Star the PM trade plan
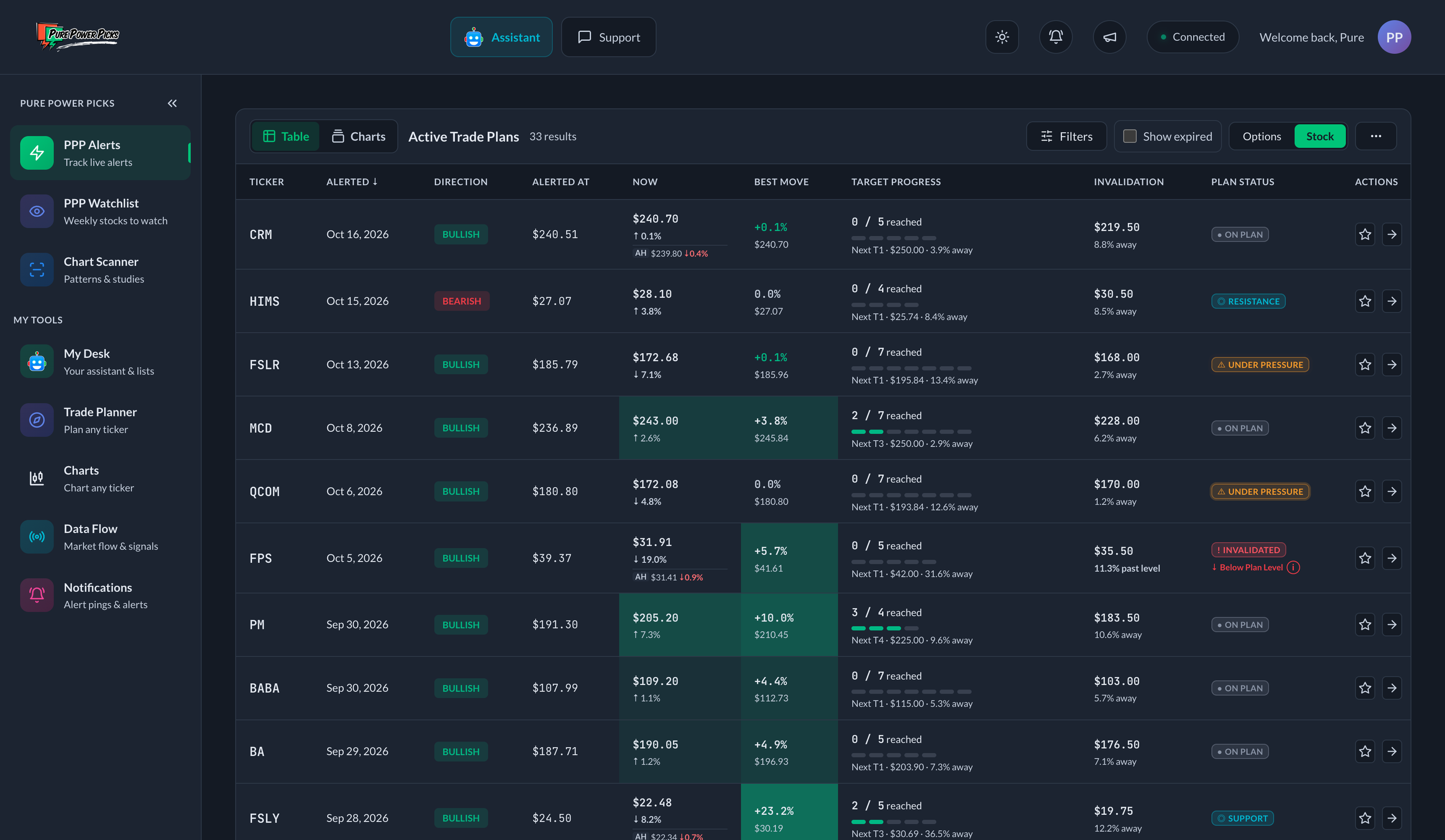This screenshot has width=1445, height=840. (1365, 624)
